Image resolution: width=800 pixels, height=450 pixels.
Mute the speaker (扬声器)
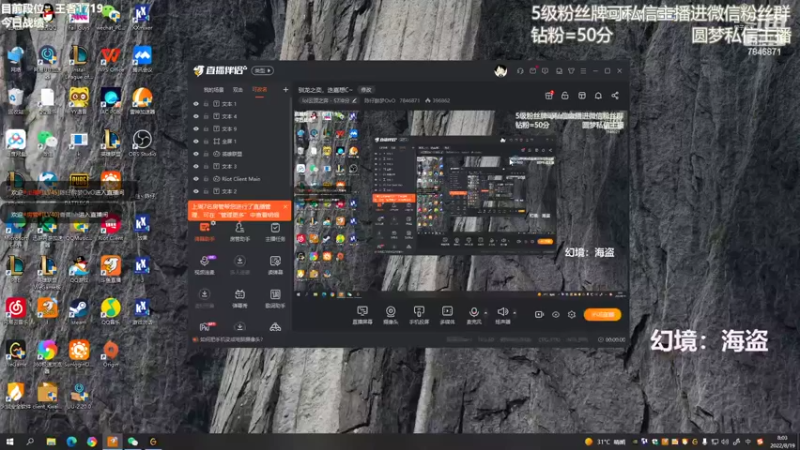[503, 315]
